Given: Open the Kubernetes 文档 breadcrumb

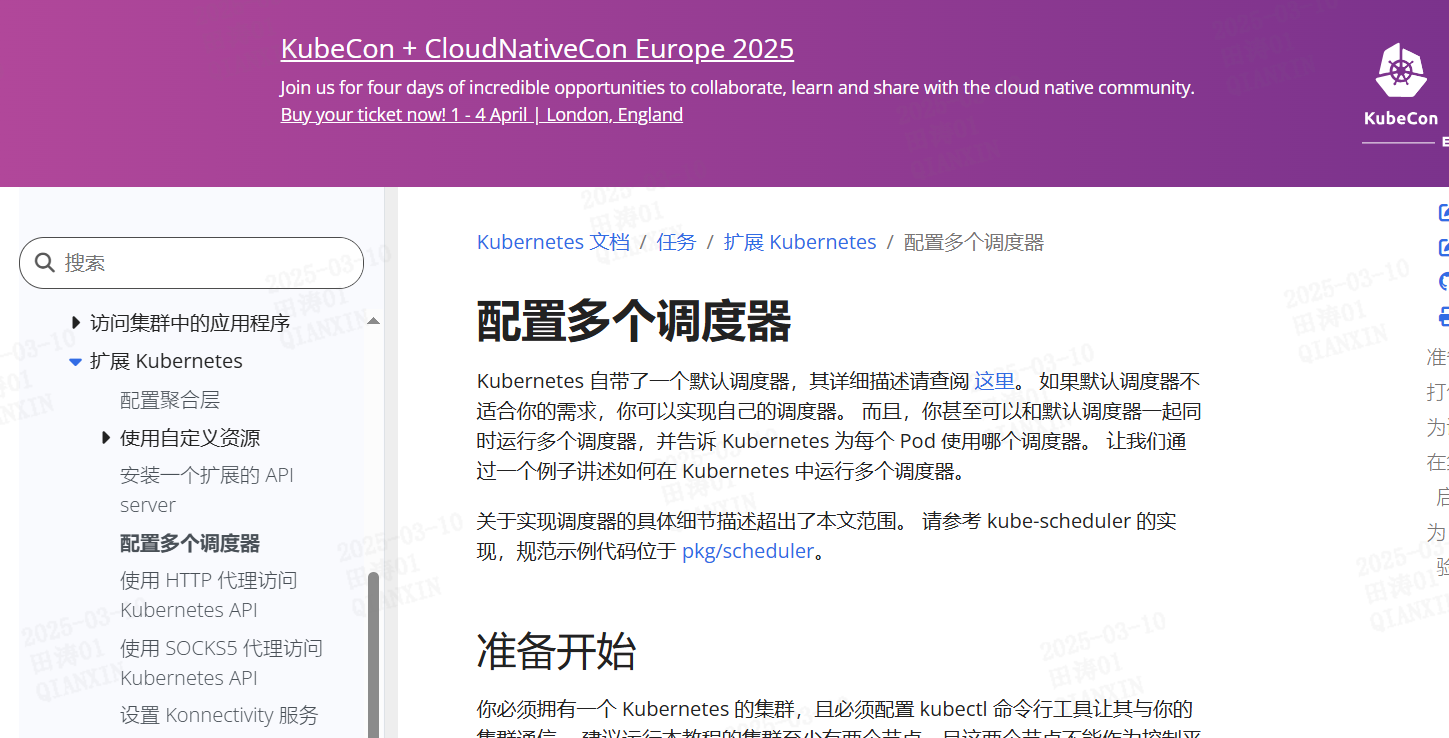Looking at the screenshot, I should click(x=553, y=242).
